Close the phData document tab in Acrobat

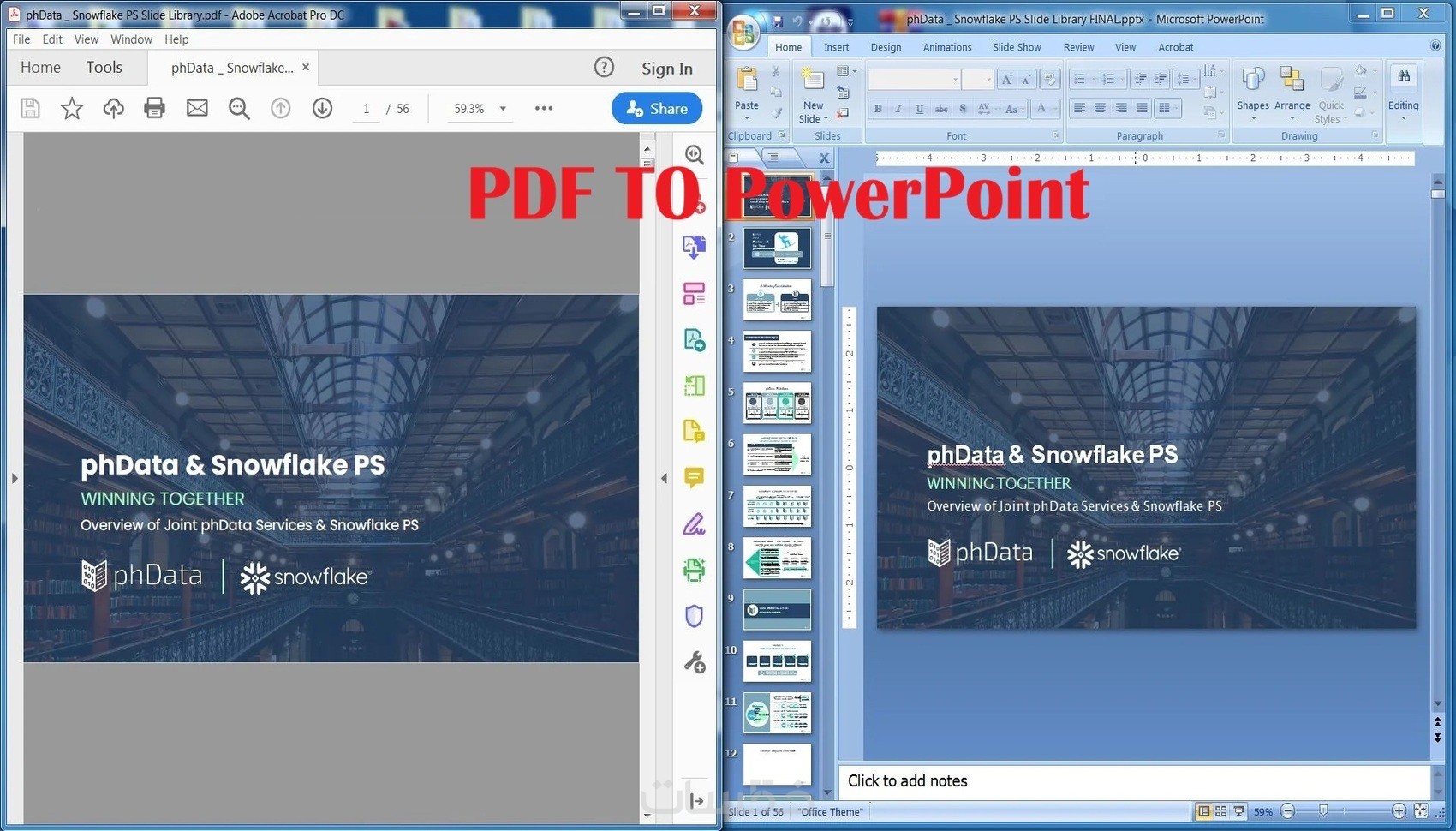point(306,67)
